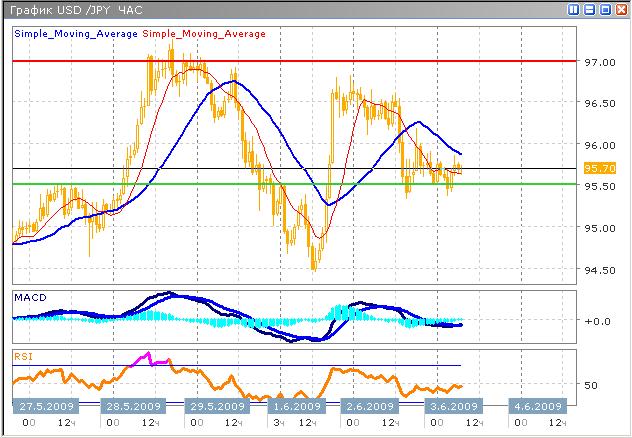This screenshot has width=632, height=438.
Task: Click the 4.6.2009 date marker
Action: [536, 406]
